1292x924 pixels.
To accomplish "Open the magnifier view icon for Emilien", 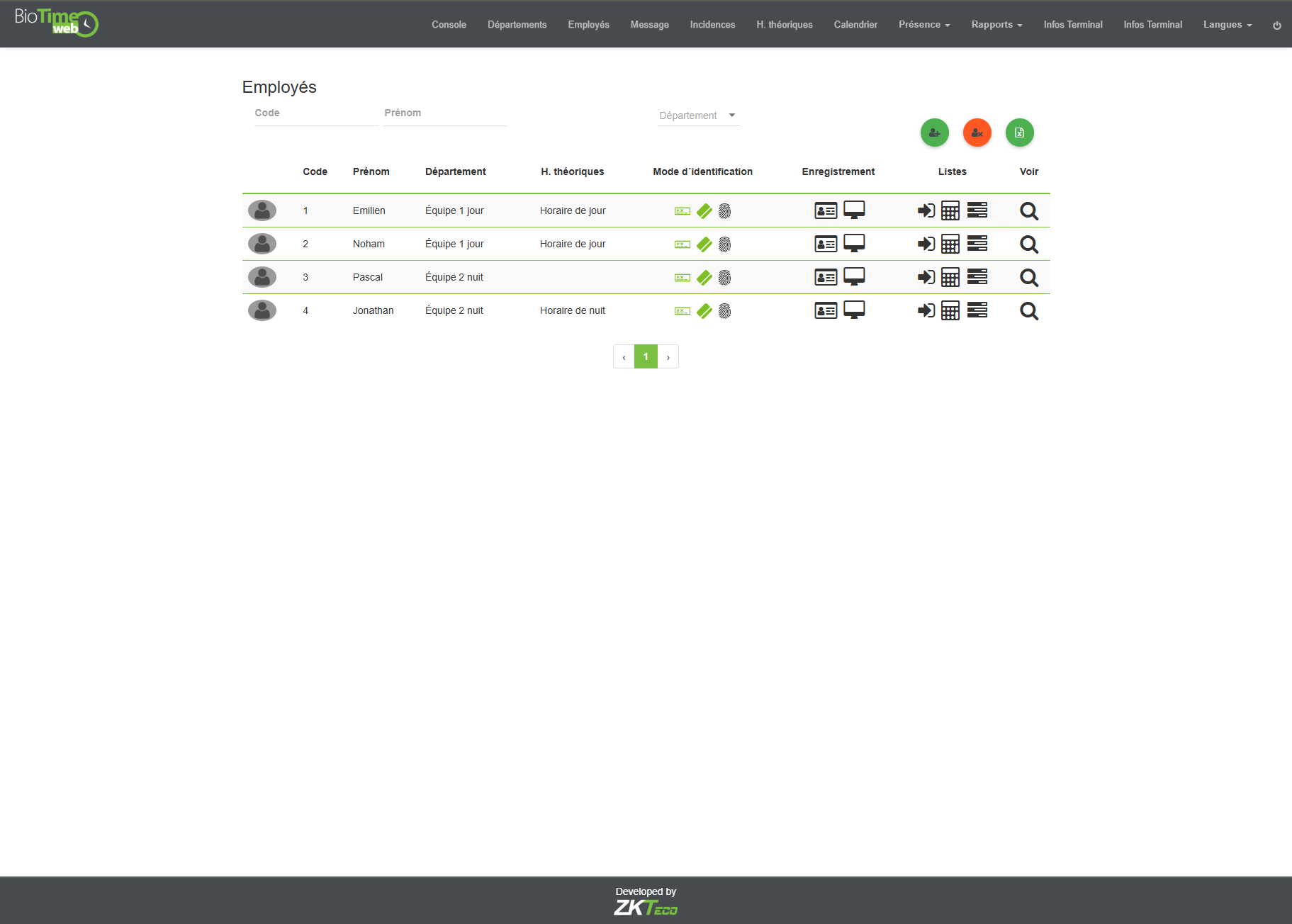I will [1029, 210].
